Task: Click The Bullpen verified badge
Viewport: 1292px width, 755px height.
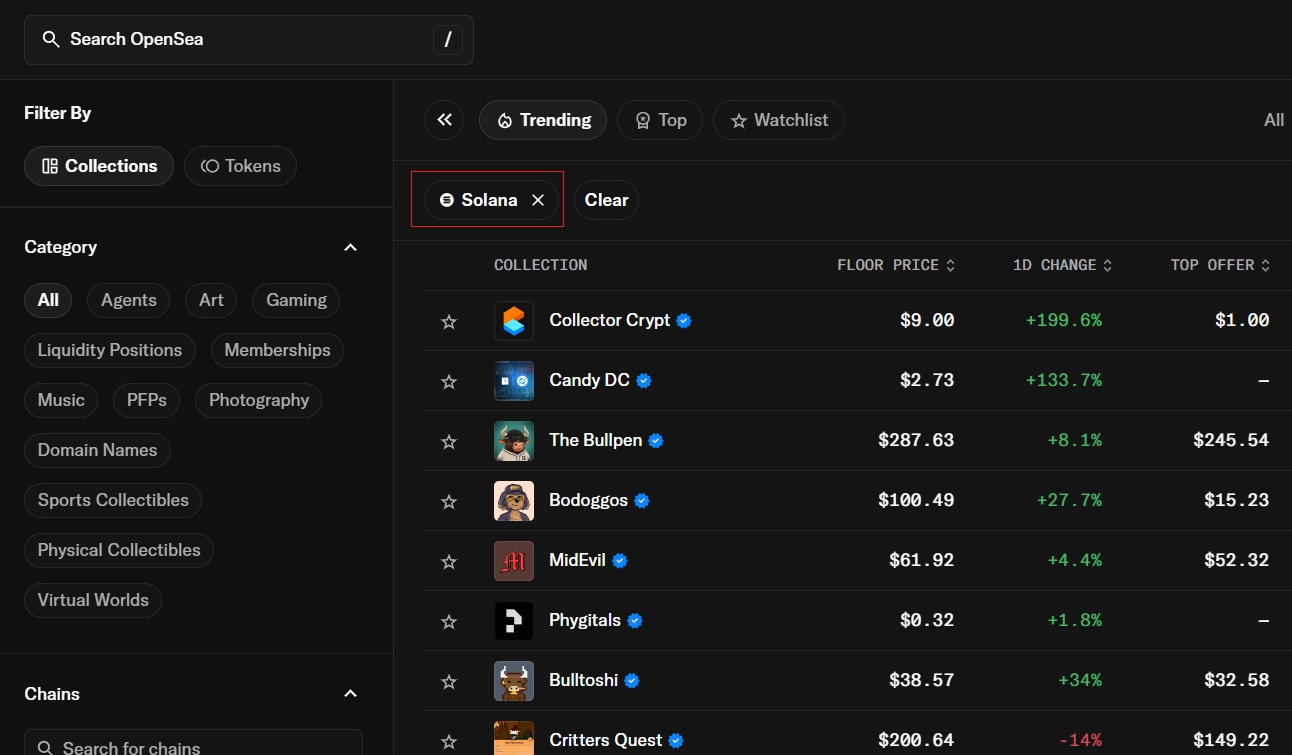Action: coord(656,441)
